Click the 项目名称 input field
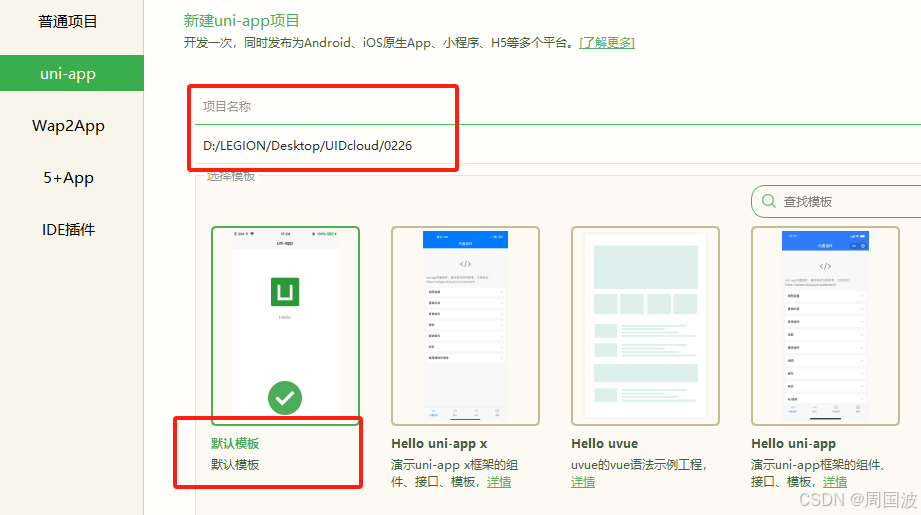The height and width of the screenshot is (515, 921). [557, 106]
